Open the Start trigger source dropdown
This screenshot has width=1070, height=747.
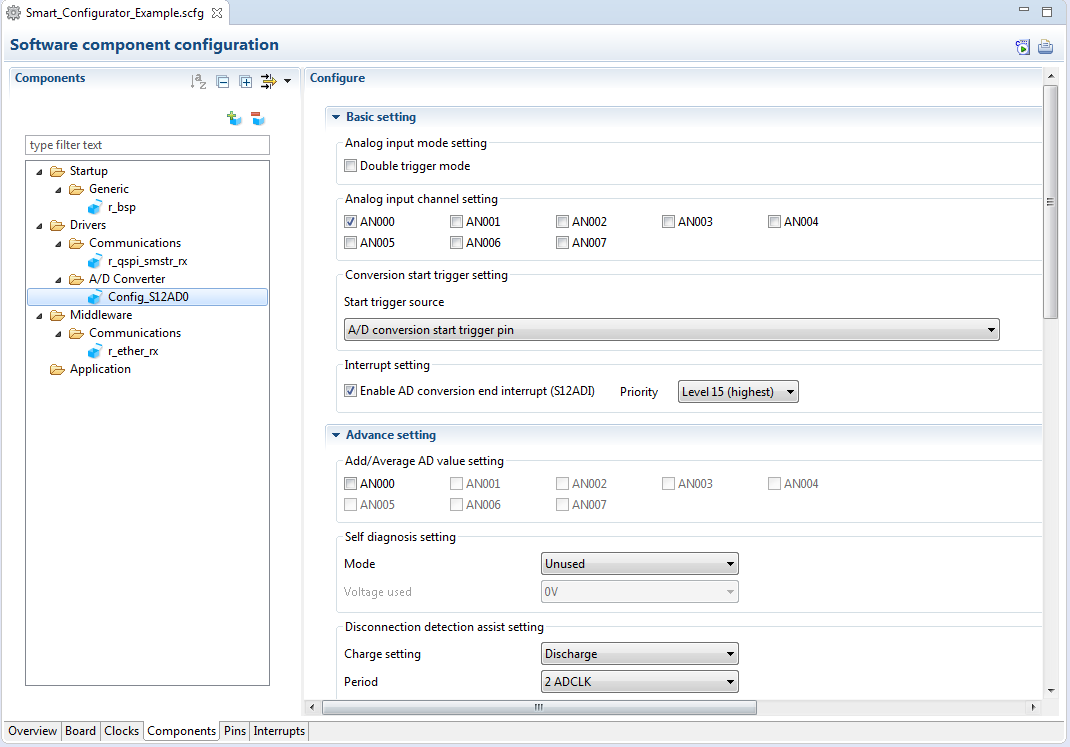(x=671, y=330)
